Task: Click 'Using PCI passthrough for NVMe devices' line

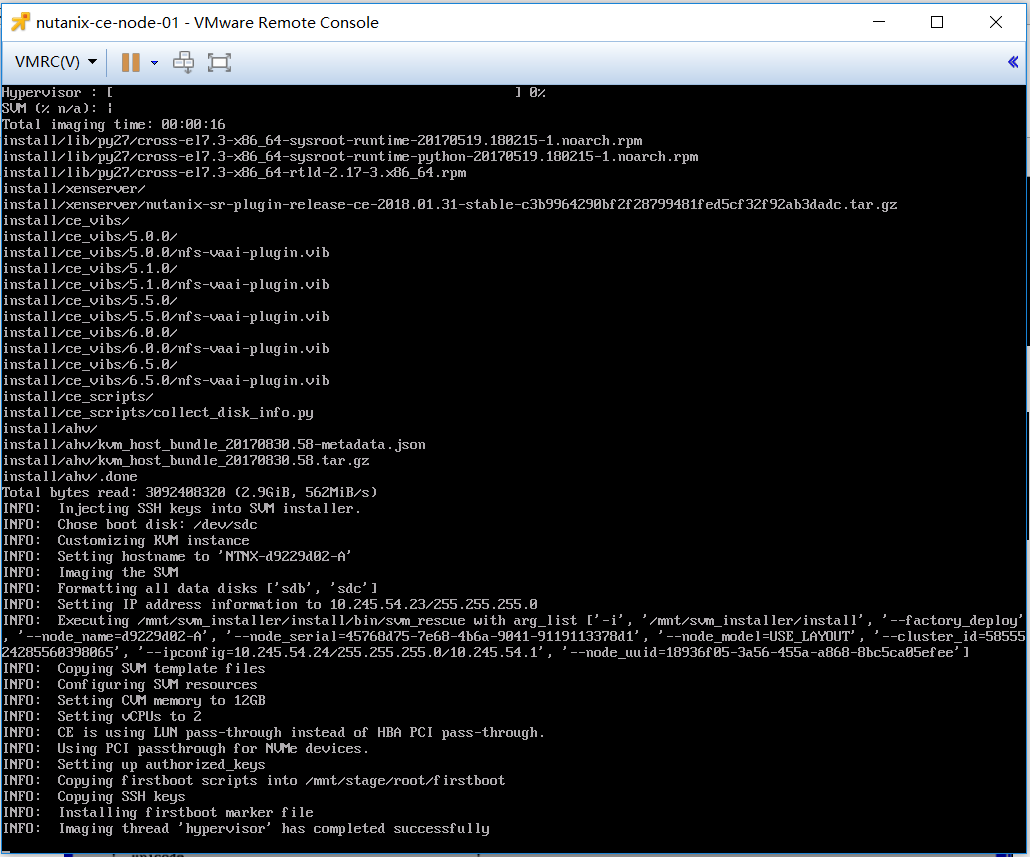Action: click(186, 749)
